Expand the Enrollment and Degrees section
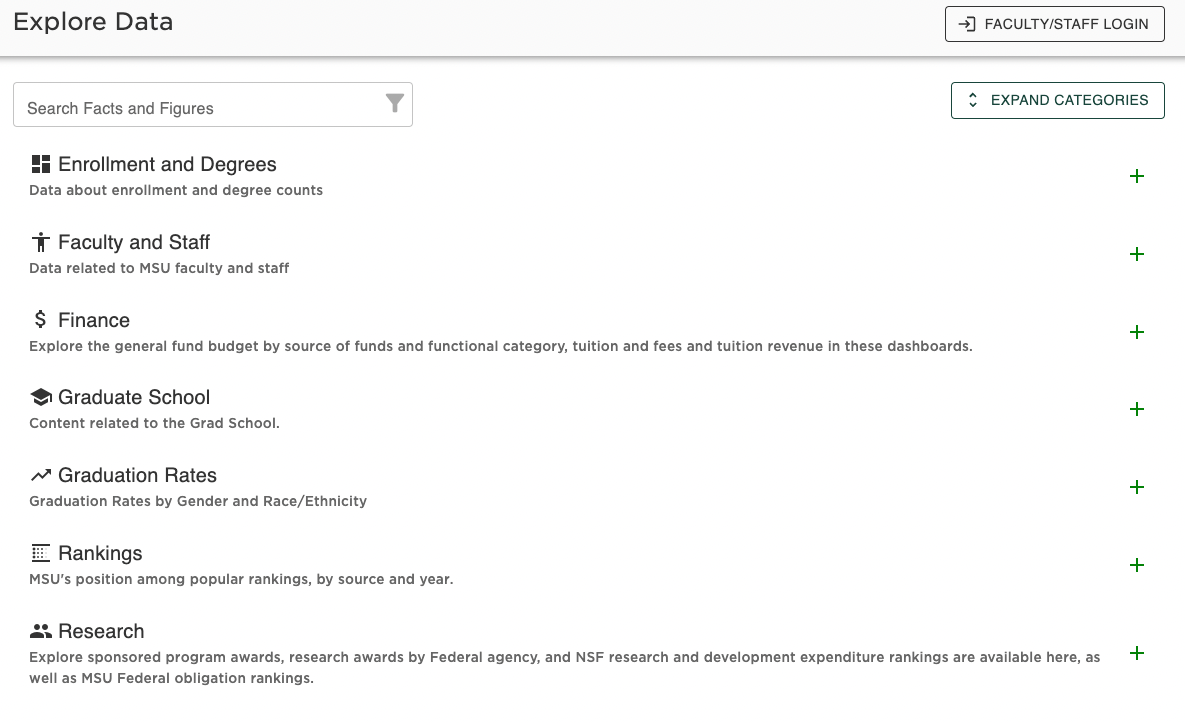Viewport: 1185px width, 723px height. (1137, 176)
